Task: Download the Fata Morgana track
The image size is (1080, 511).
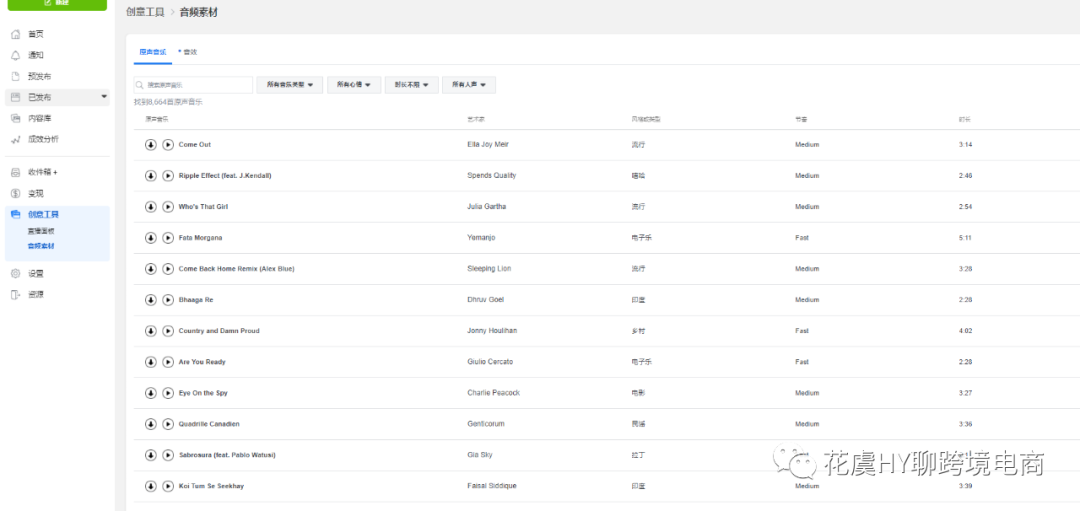Action: pos(151,238)
